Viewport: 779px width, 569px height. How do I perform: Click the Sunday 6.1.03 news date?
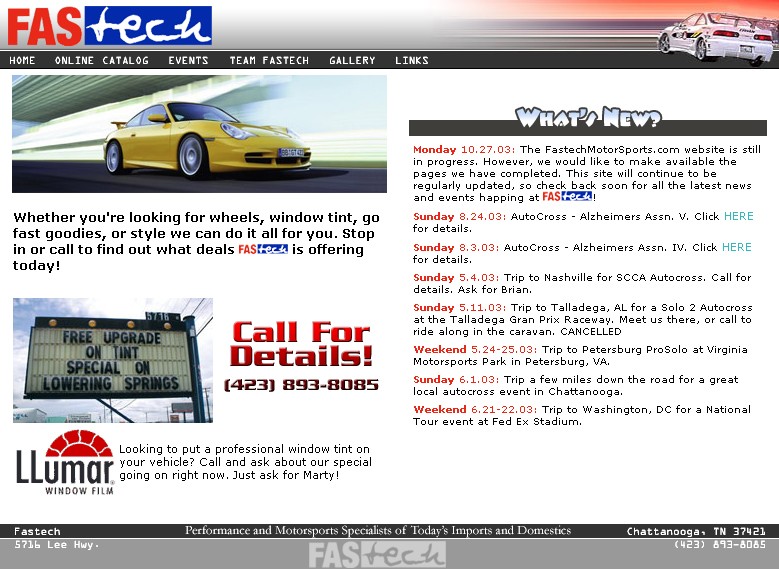pyautogui.click(x=456, y=380)
